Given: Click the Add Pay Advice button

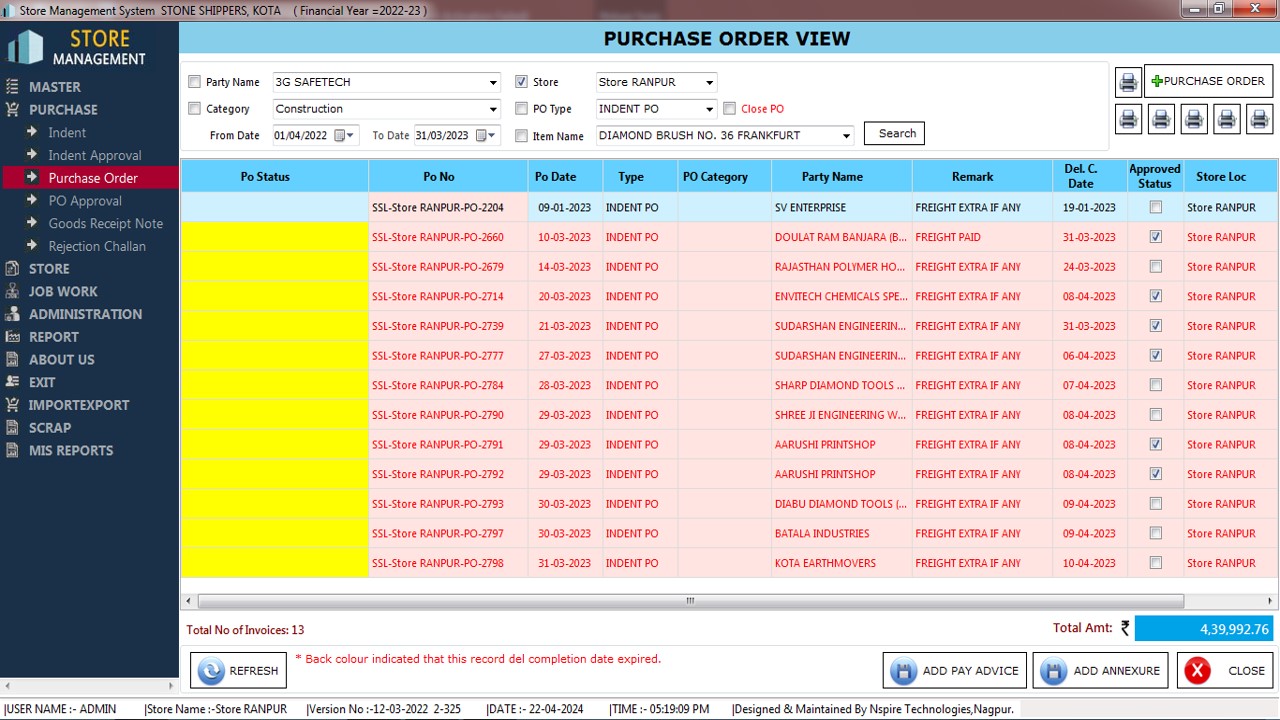Looking at the screenshot, I should click(954, 671).
